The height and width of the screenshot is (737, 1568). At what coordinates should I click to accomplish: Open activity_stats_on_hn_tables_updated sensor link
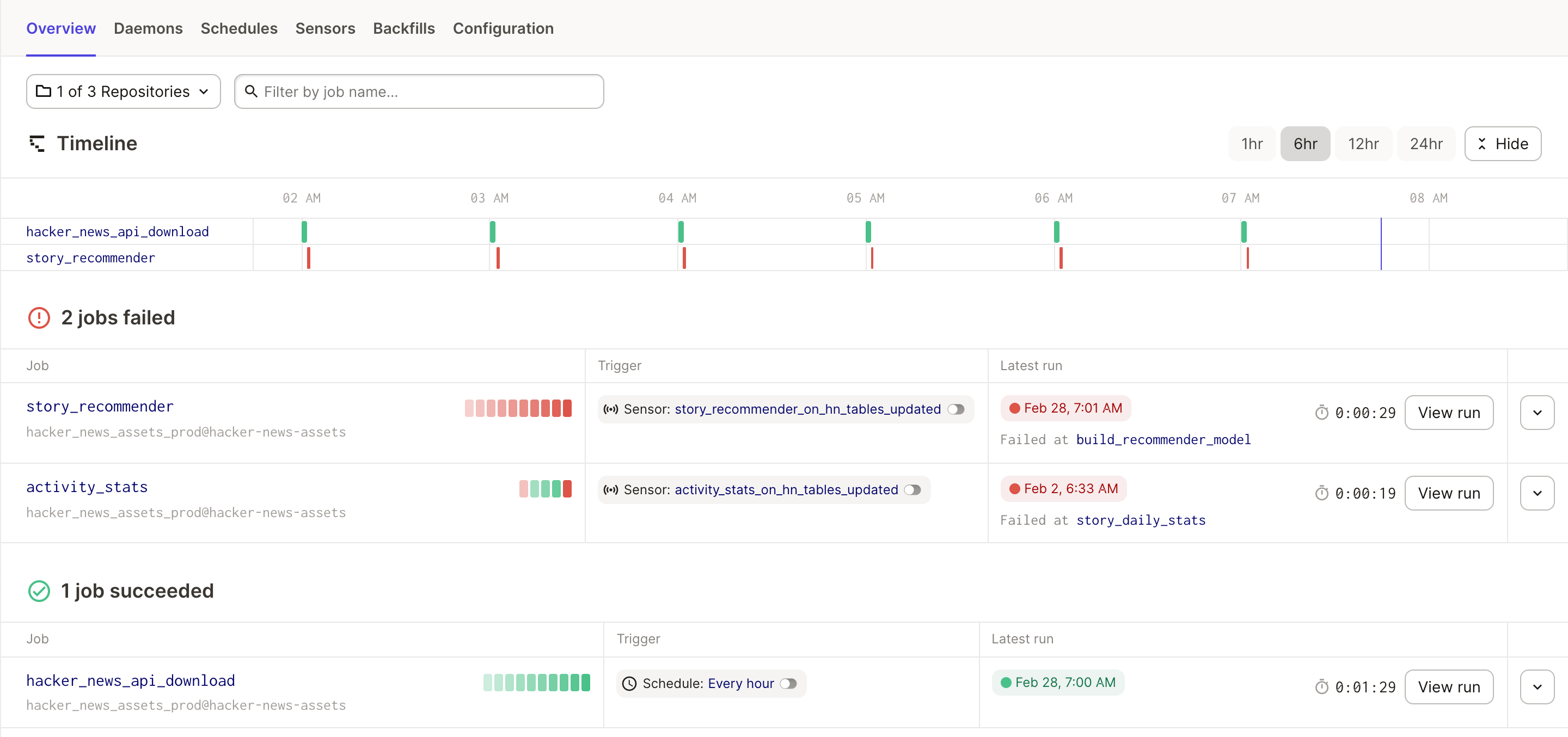click(786, 490)
